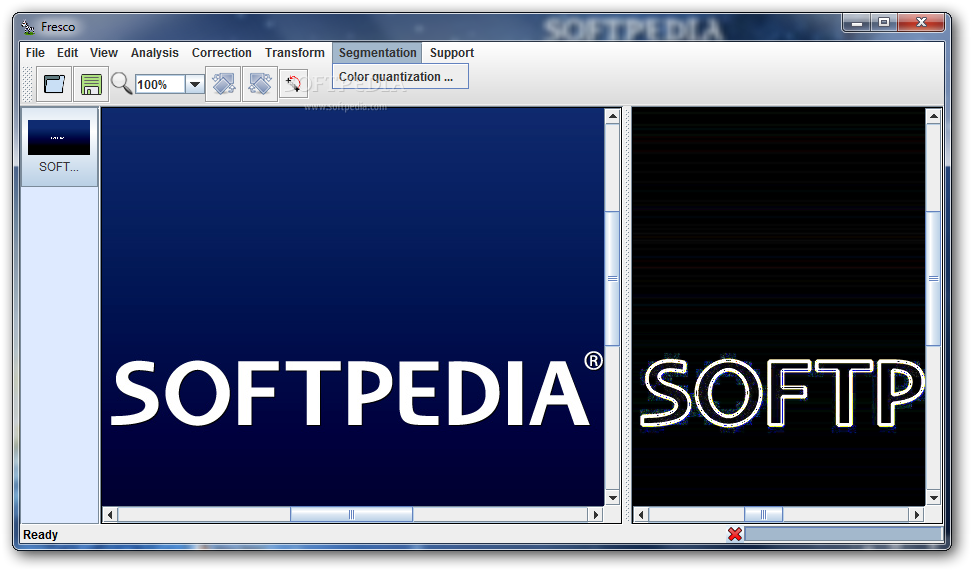Click left arrow of left image horizontal scrollbar
This screenshot has width=972, height=571.
(110, 515)
